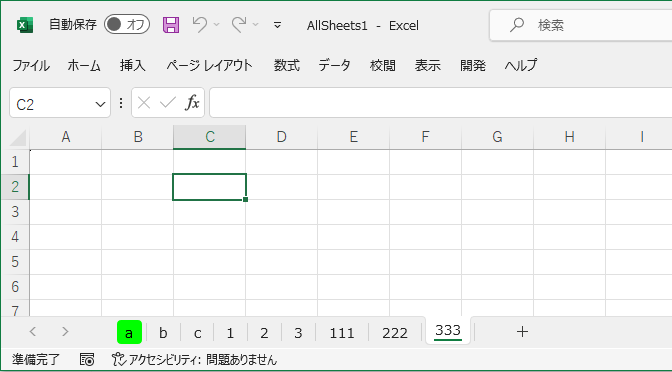Select column D header
The image size is (672, 372).
tap(282, 137)
